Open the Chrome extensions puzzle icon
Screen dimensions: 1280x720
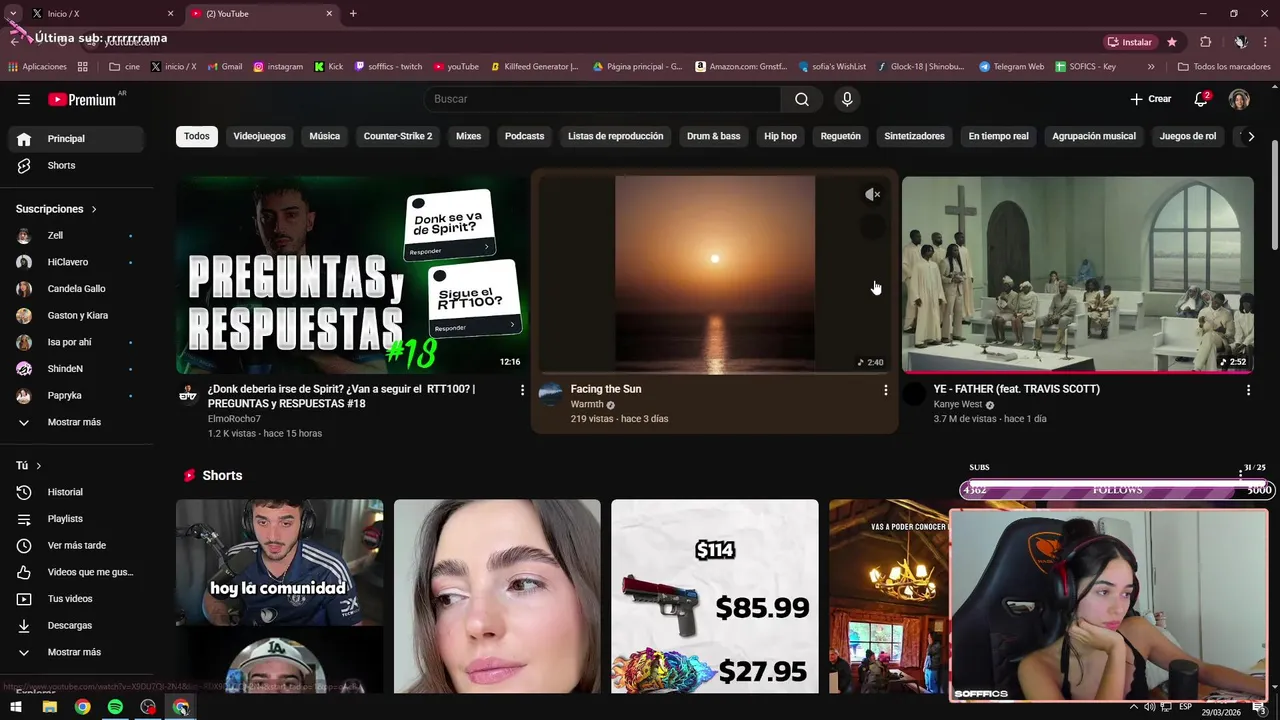coord(1205,42)
